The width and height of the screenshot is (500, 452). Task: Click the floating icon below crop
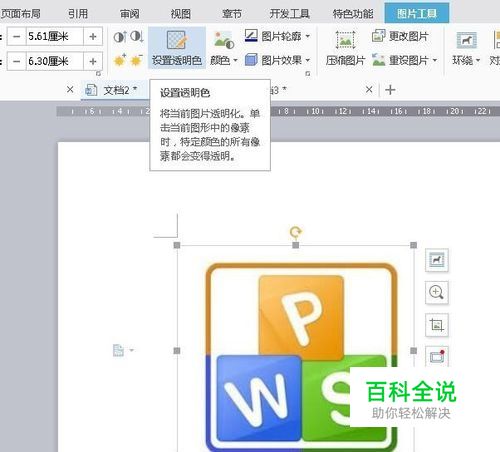pyautogui.click(x=437, y=356)
